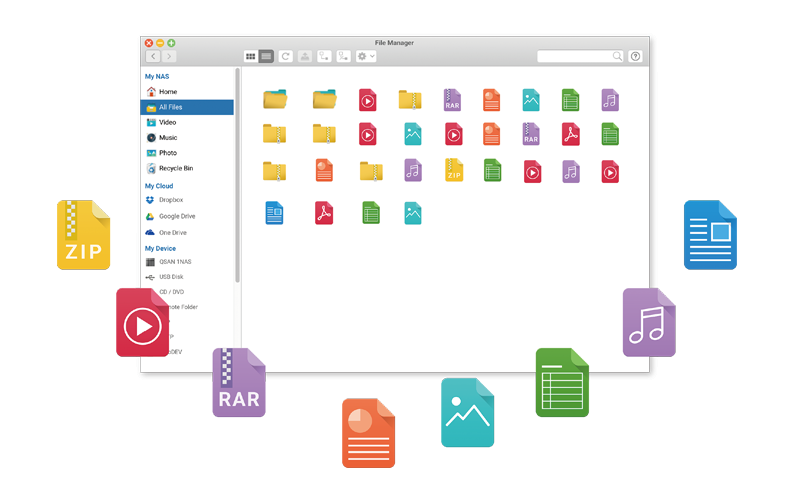Click the My Cloud section header
The width and height of the screenshot is (795, 500).
159,186
